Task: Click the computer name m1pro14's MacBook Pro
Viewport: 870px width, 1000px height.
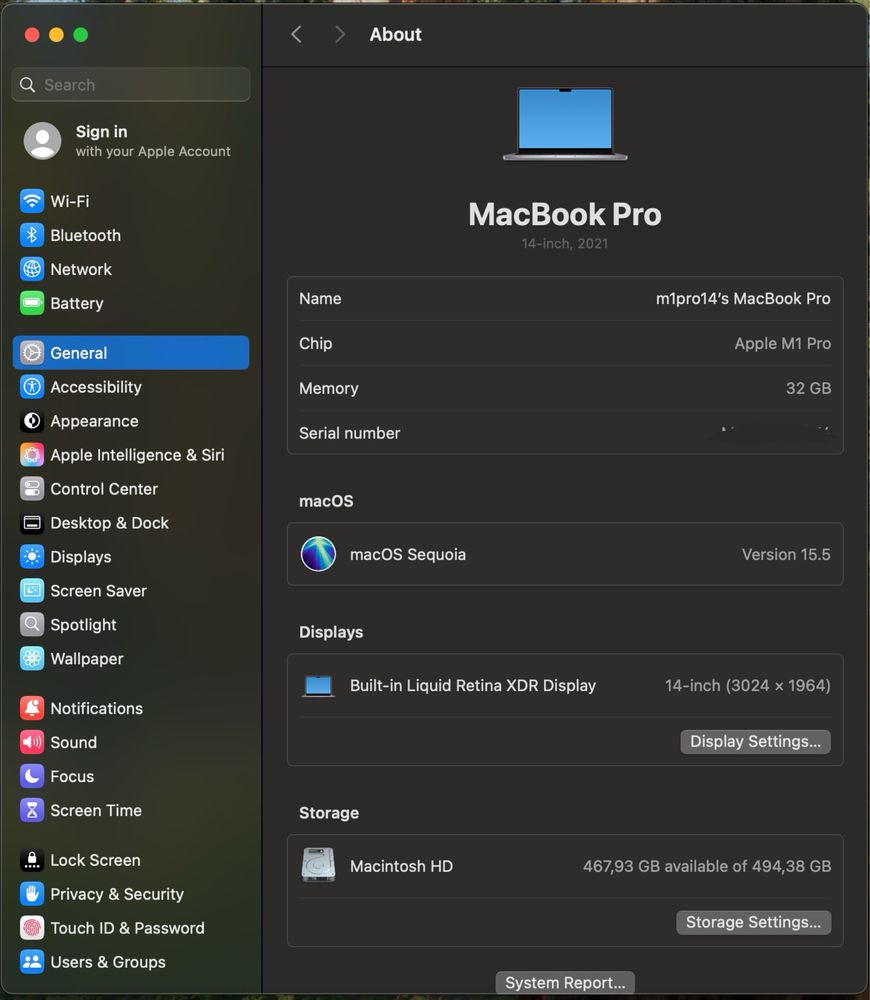Action: coord(743,298)
